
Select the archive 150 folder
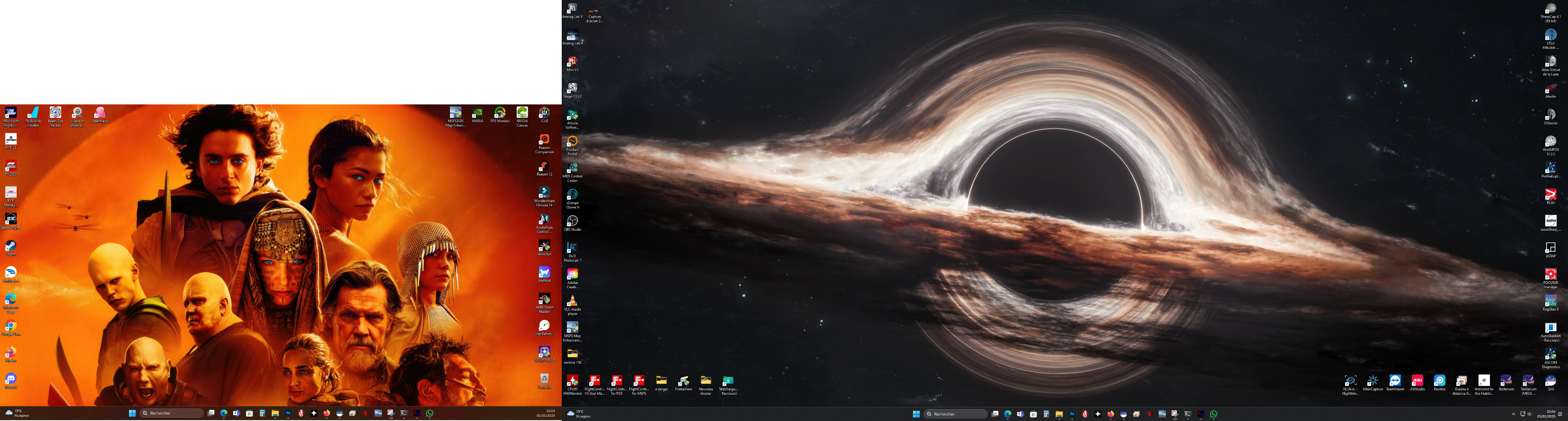572,356
